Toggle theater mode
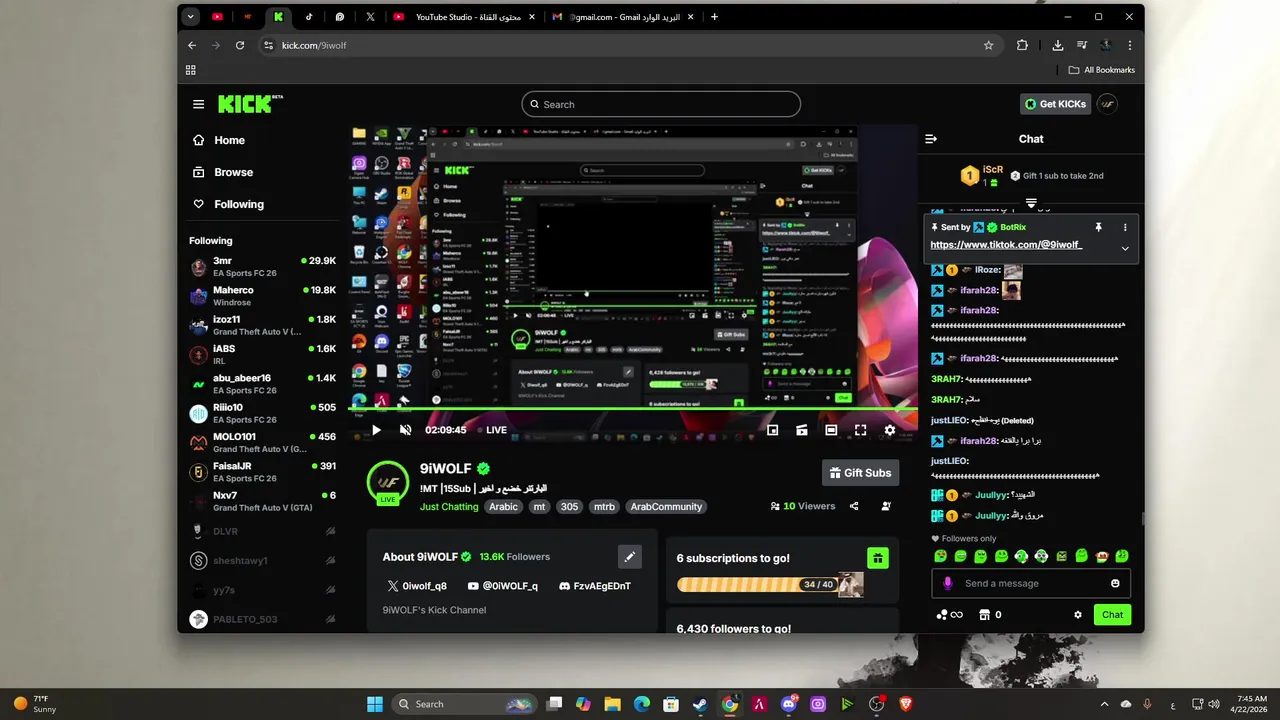The height and width of the screenshot is (720, 1280). (831, 430)
